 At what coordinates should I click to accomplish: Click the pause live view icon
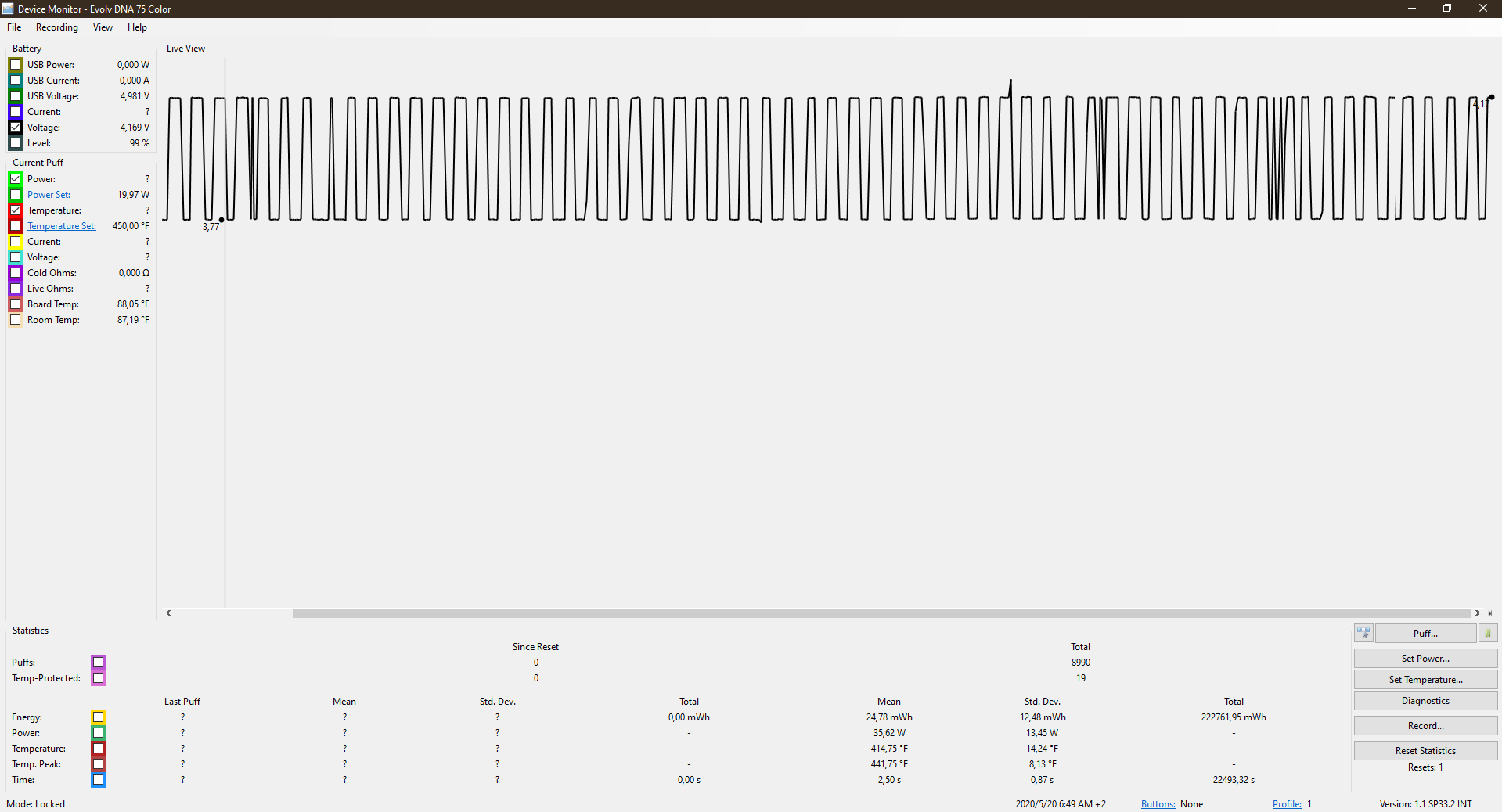1487,634
